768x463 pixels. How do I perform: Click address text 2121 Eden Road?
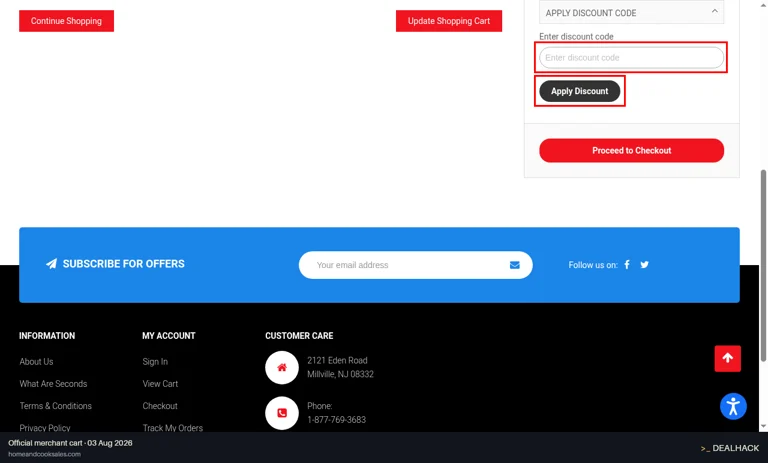[337, 360]
